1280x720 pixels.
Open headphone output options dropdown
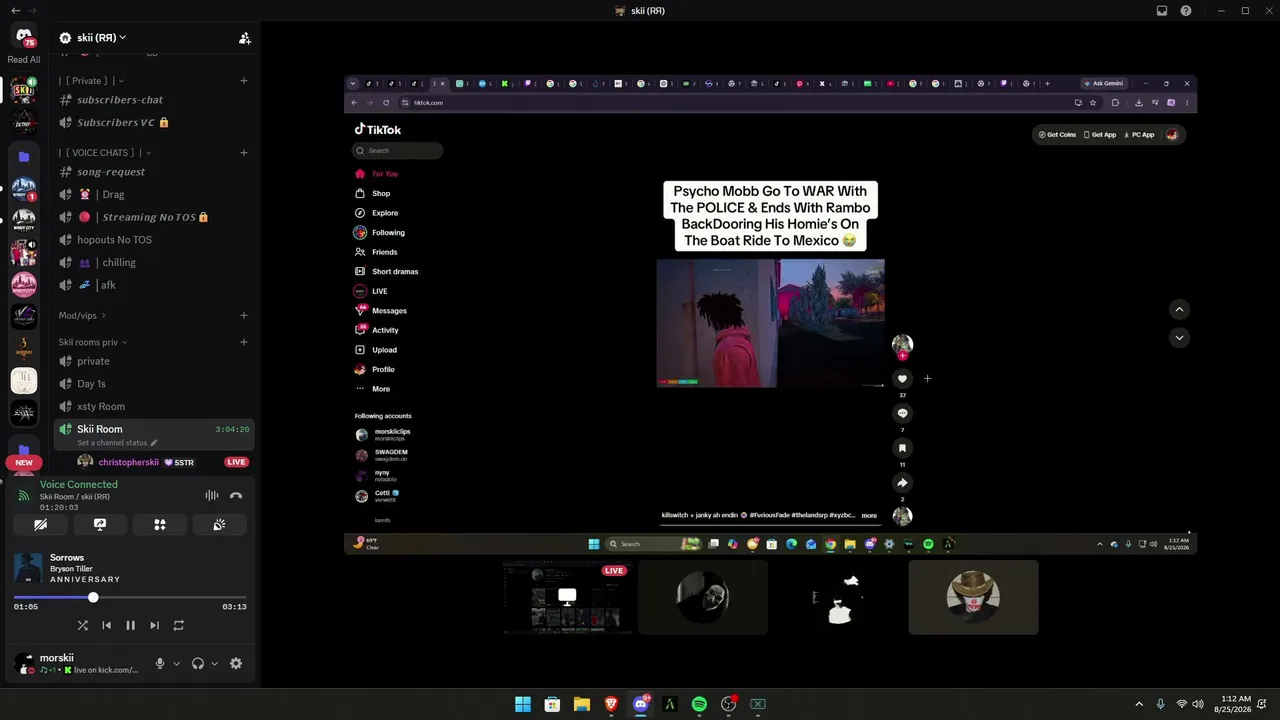point(214,664)
